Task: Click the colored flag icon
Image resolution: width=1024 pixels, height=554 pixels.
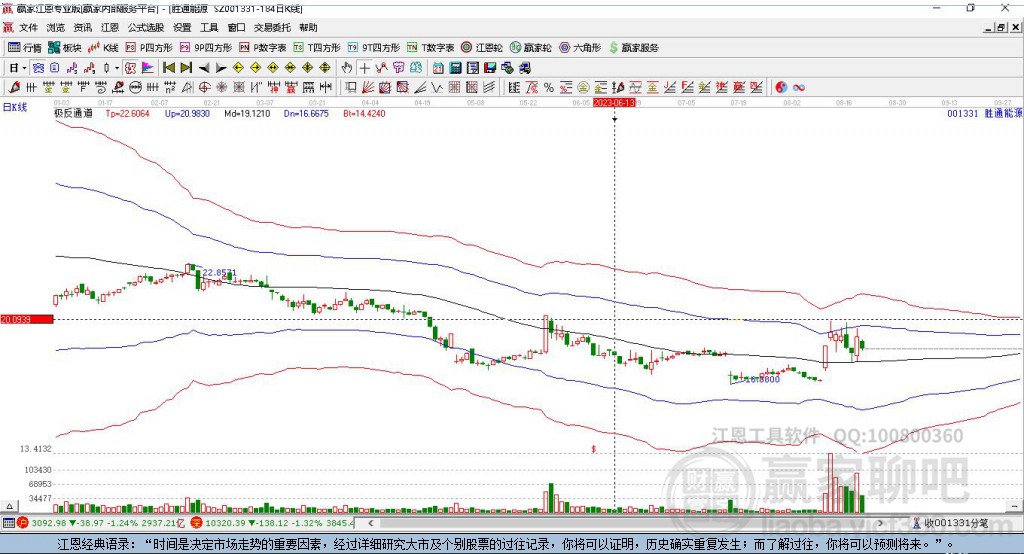Action: point(148,68)
